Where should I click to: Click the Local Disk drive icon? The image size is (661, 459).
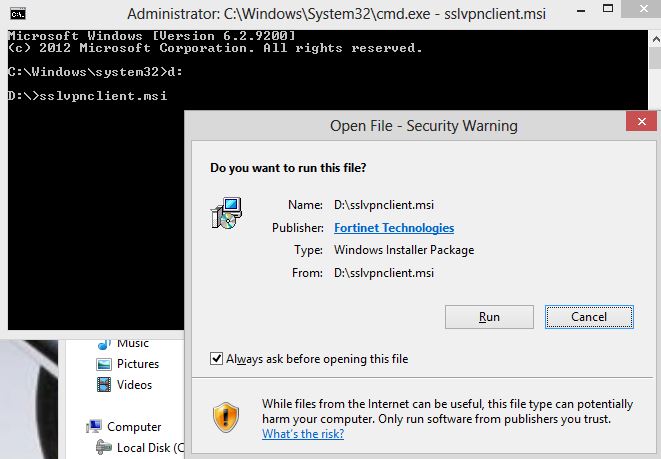pos(104,447)
